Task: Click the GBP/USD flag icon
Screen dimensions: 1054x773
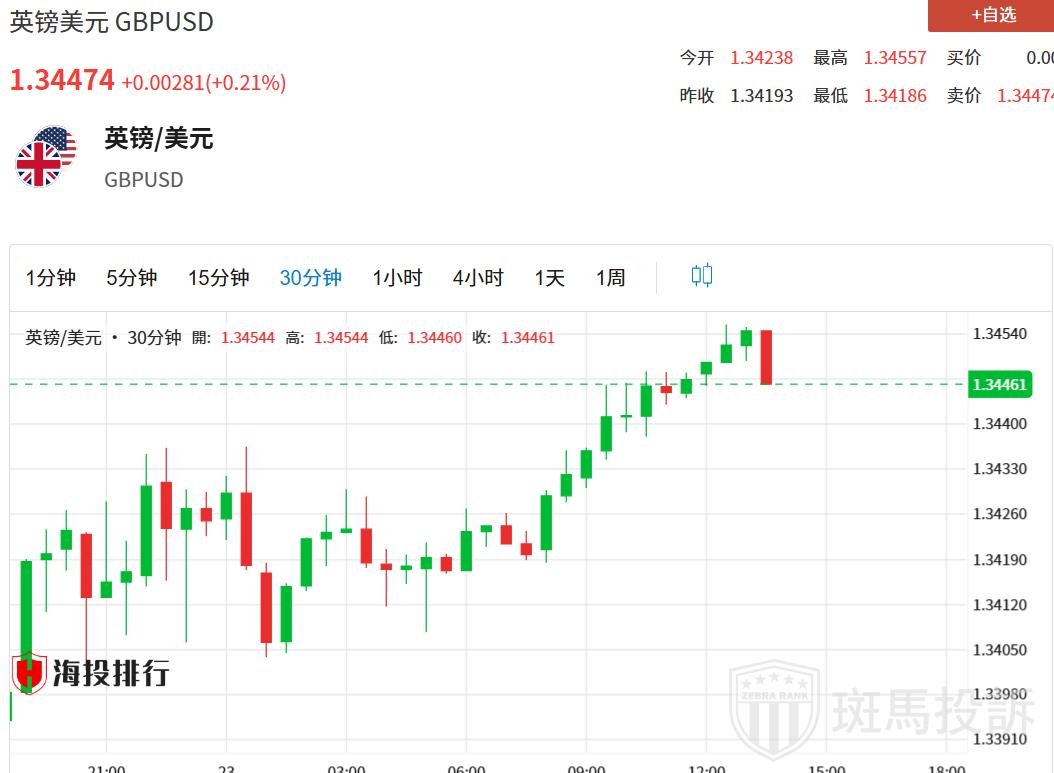Action: 46,156
